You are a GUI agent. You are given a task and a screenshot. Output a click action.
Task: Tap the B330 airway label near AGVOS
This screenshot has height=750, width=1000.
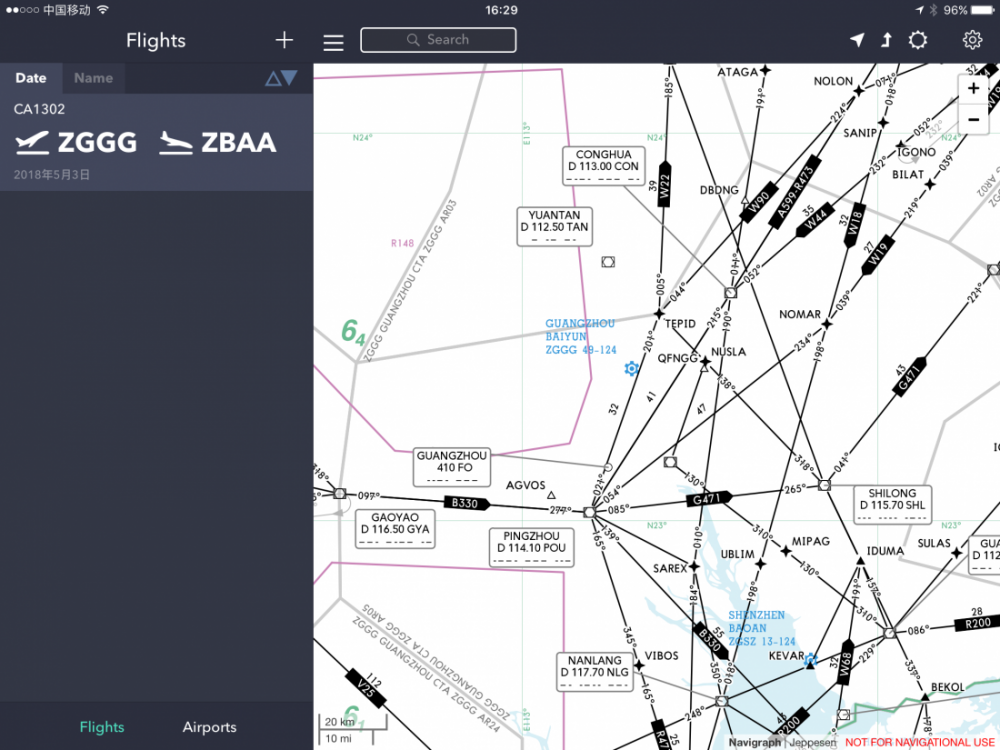(x=467, y=503)
